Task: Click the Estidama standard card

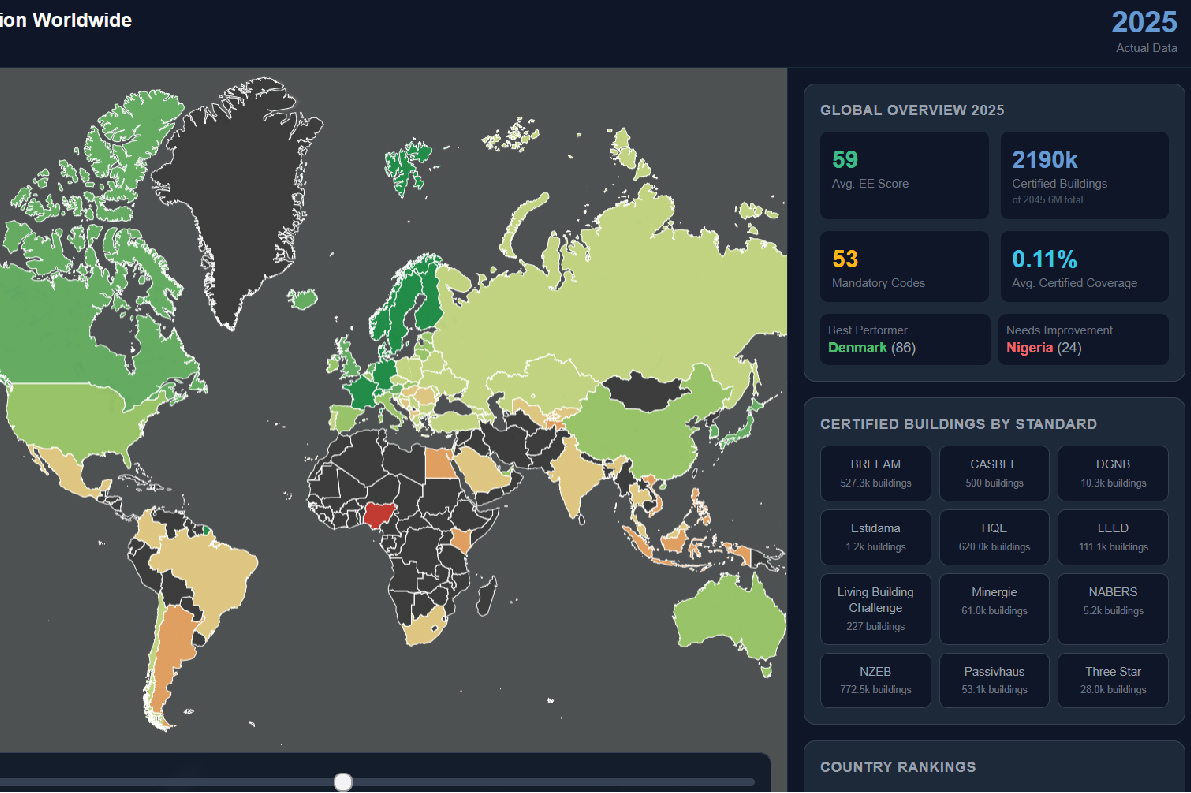Action: coord(875,537)
